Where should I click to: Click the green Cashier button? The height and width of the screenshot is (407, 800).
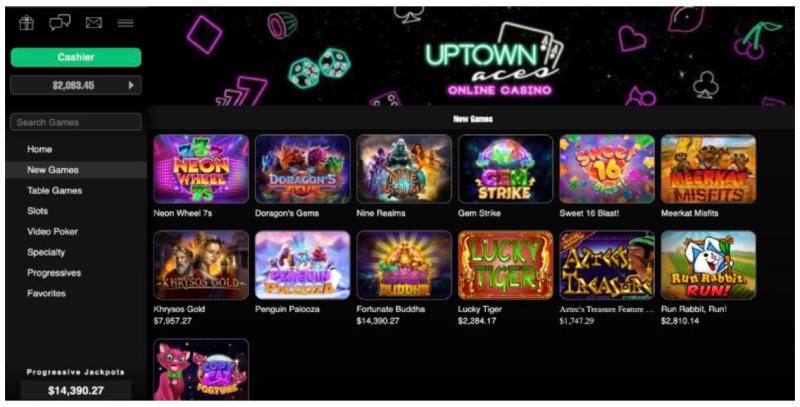76,57
